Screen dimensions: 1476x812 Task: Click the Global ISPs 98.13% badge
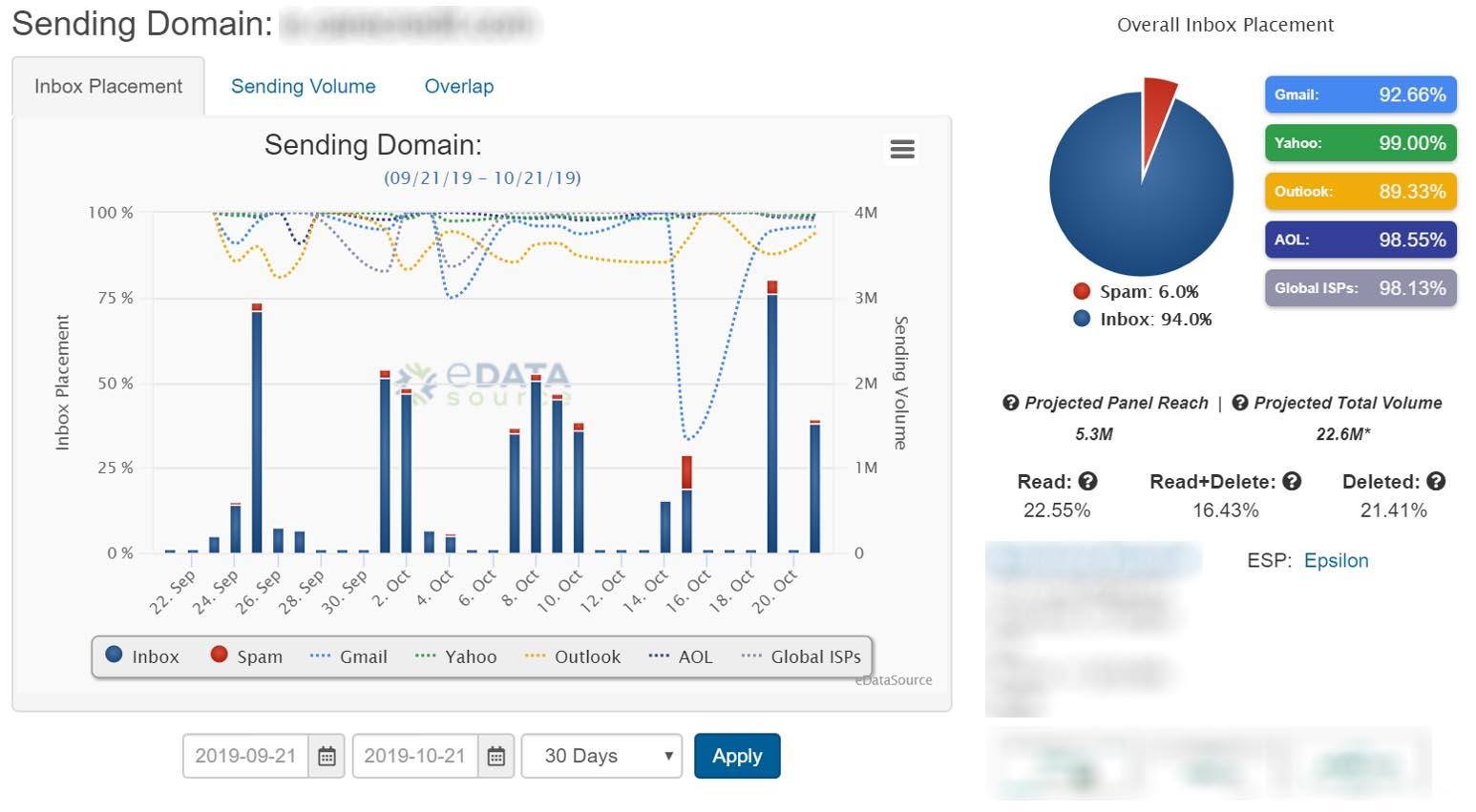pos(1360,288)
